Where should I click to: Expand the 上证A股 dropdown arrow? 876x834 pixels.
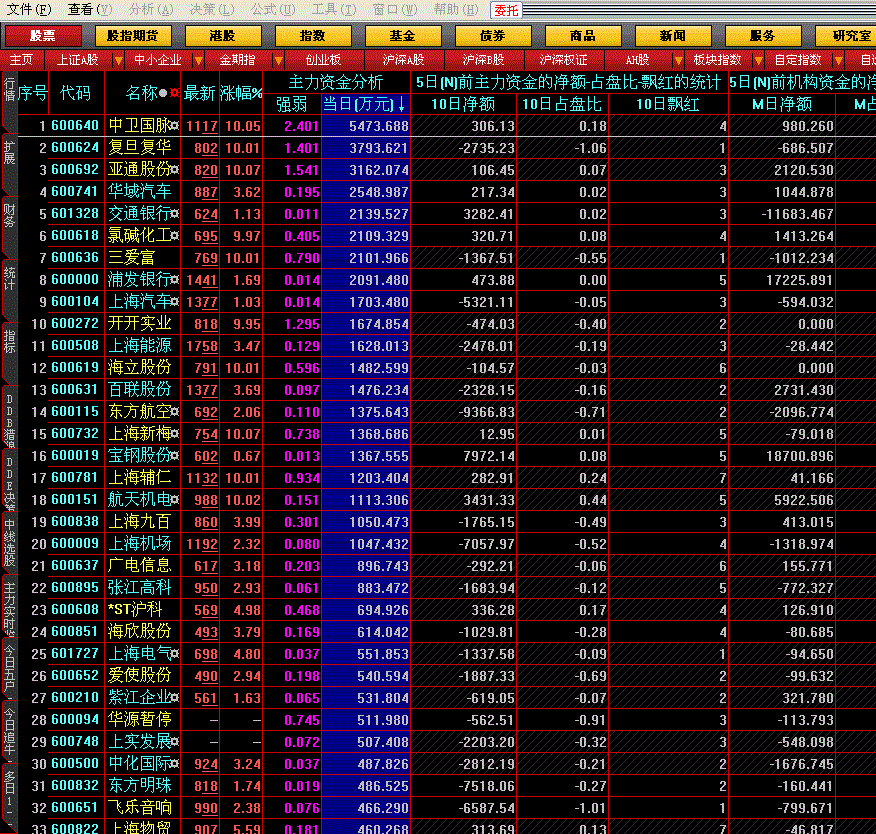[118, 60]
